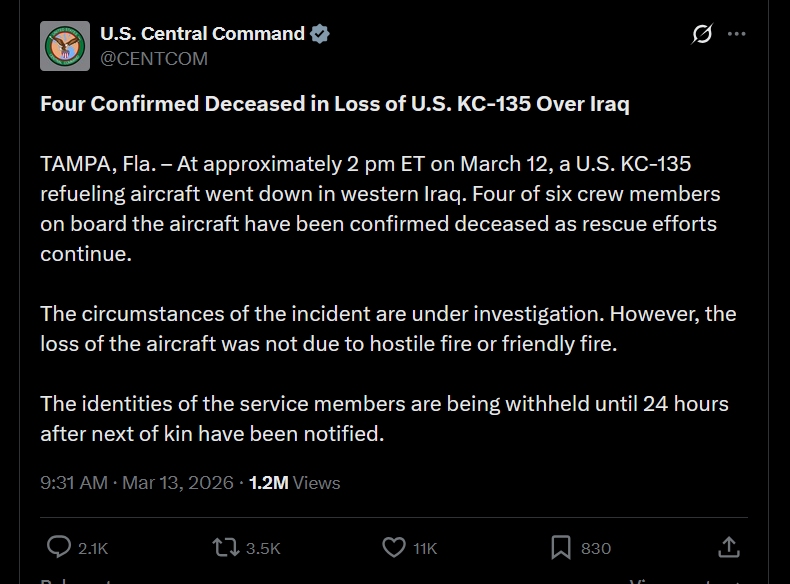This screenshot has height=584, width=790.
Task: Click the paragraph about identities being withheld
Action: [x=384, y=418]
